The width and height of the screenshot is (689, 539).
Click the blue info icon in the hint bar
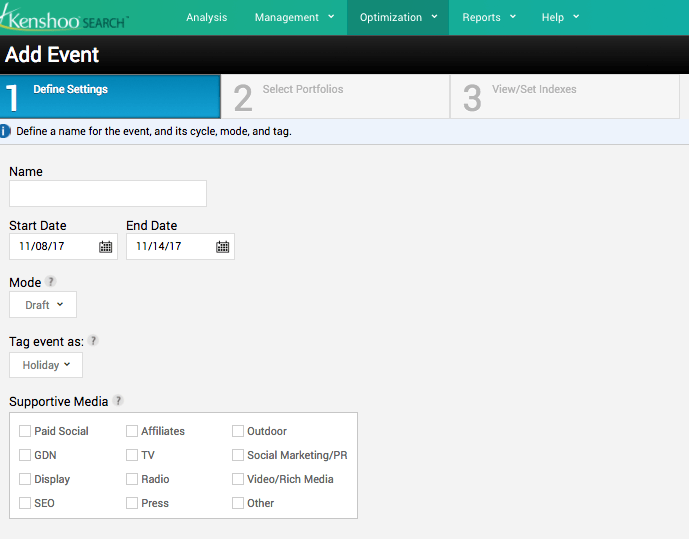5,131
